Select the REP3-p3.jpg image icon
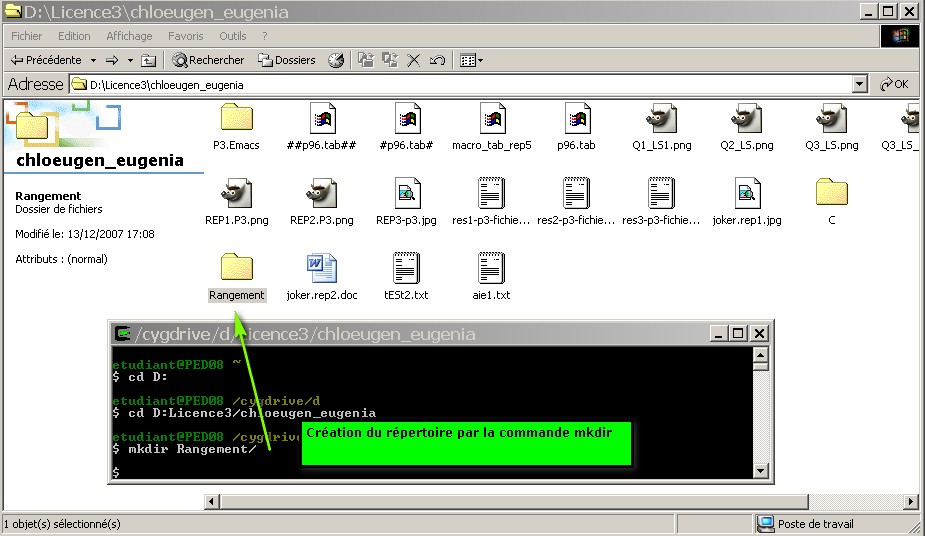 [407, 192]
